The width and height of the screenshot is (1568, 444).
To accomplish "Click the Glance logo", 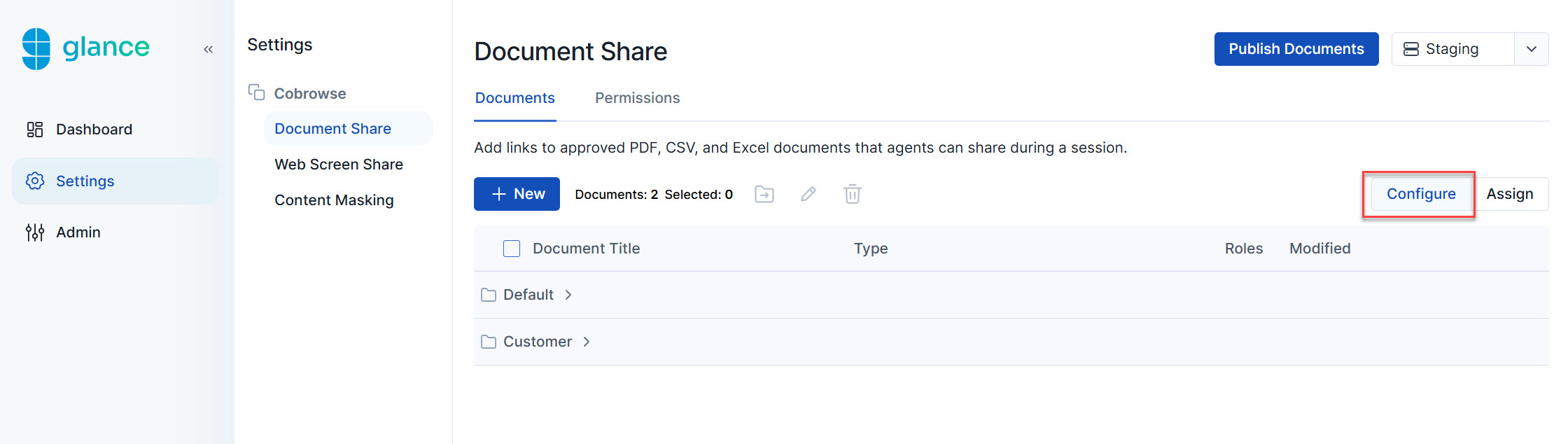I will 85,48.
